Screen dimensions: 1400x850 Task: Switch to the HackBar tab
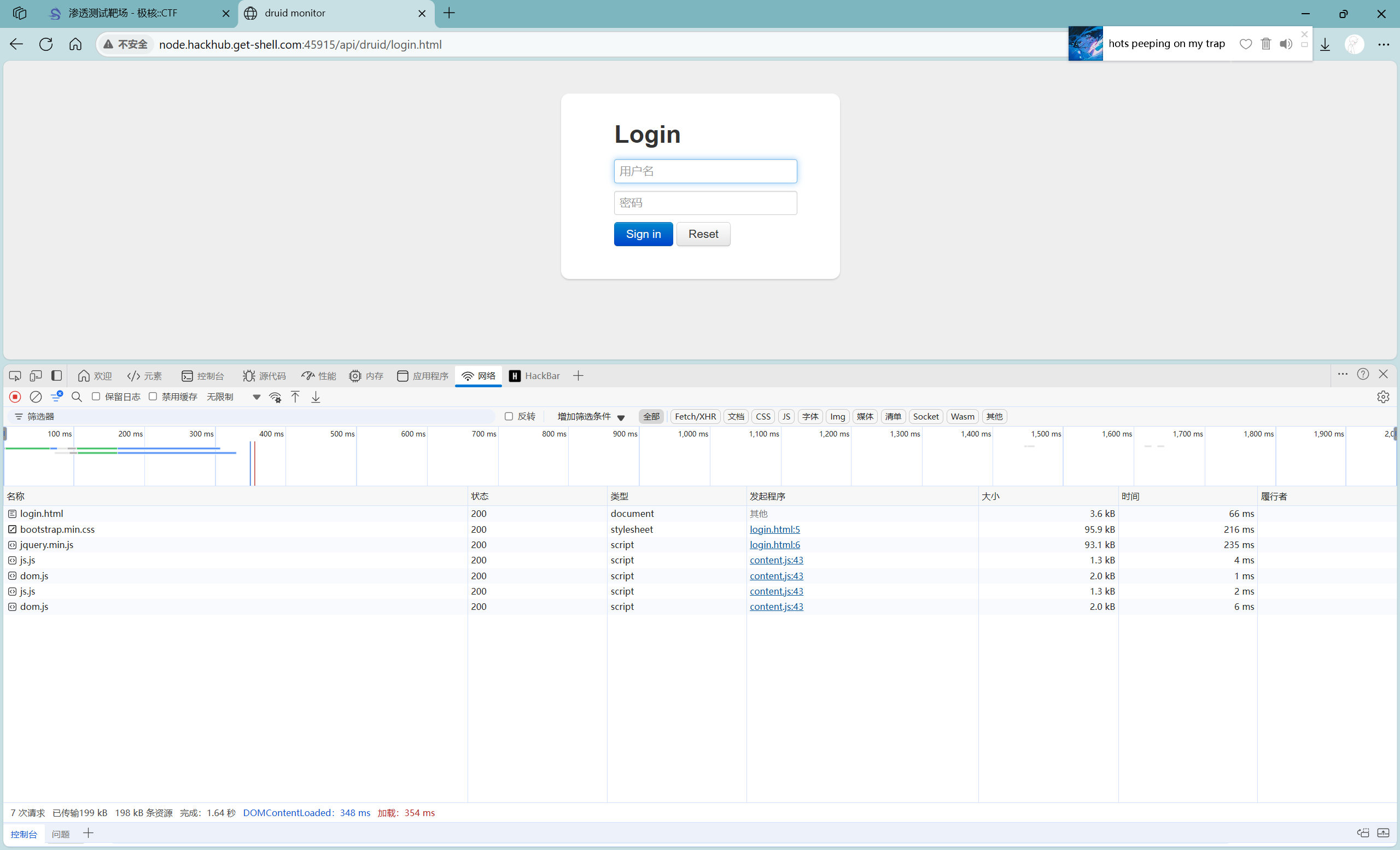[x=535, y=376]
